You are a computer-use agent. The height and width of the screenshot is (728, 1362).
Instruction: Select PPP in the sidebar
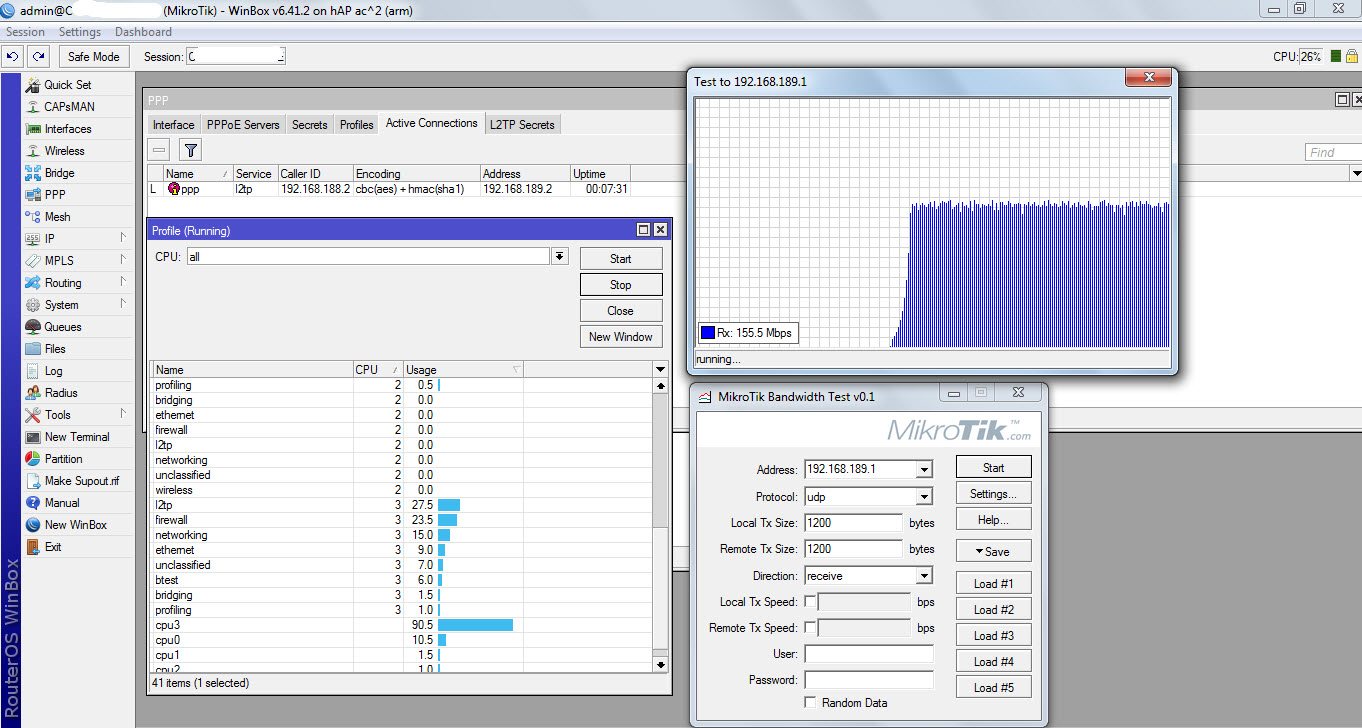coord(55,195)
